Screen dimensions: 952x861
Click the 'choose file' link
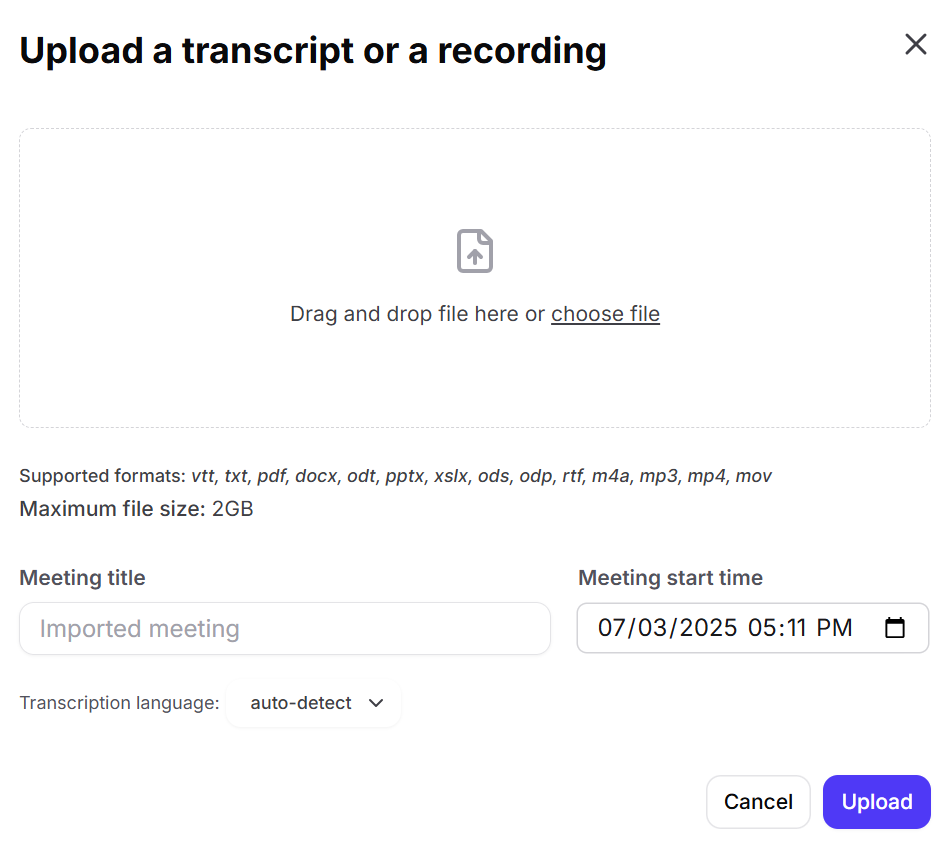point(605,314)
